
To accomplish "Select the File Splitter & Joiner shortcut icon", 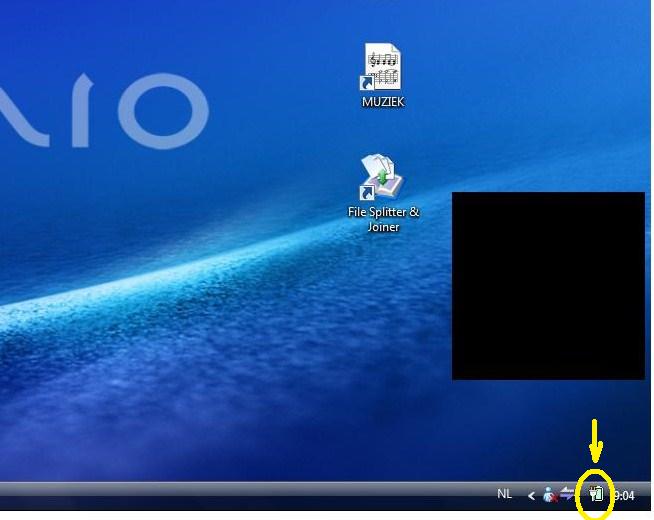I will (382, 177).
